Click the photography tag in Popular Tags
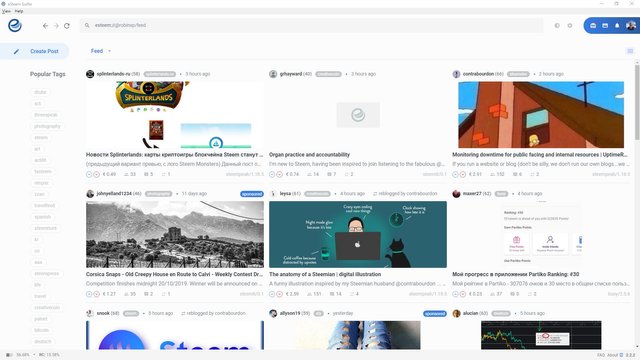This screenshot has height=360, width=640. point(47,126)
